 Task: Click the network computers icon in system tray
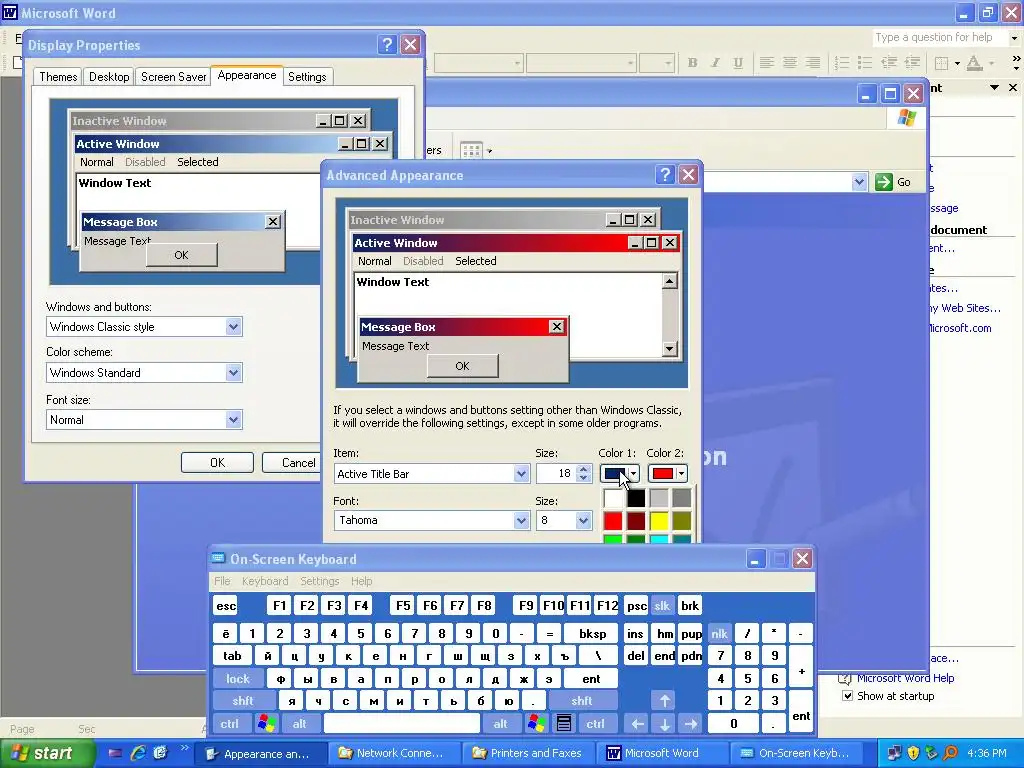tap(895, 753)
